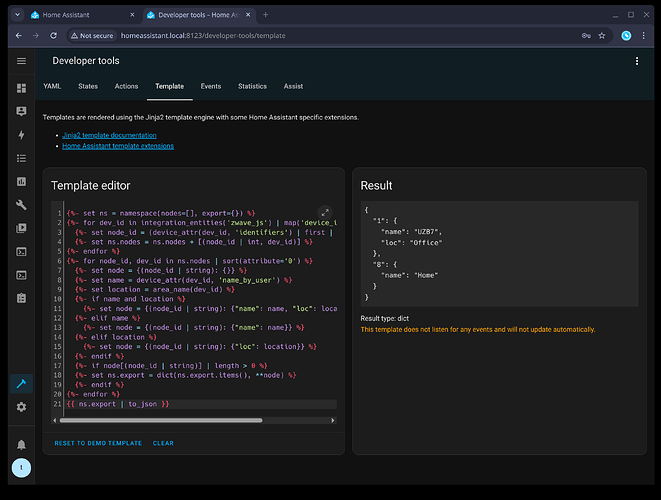
Task: Click the orange no-events warning text
Action: (x=478, y=329)
